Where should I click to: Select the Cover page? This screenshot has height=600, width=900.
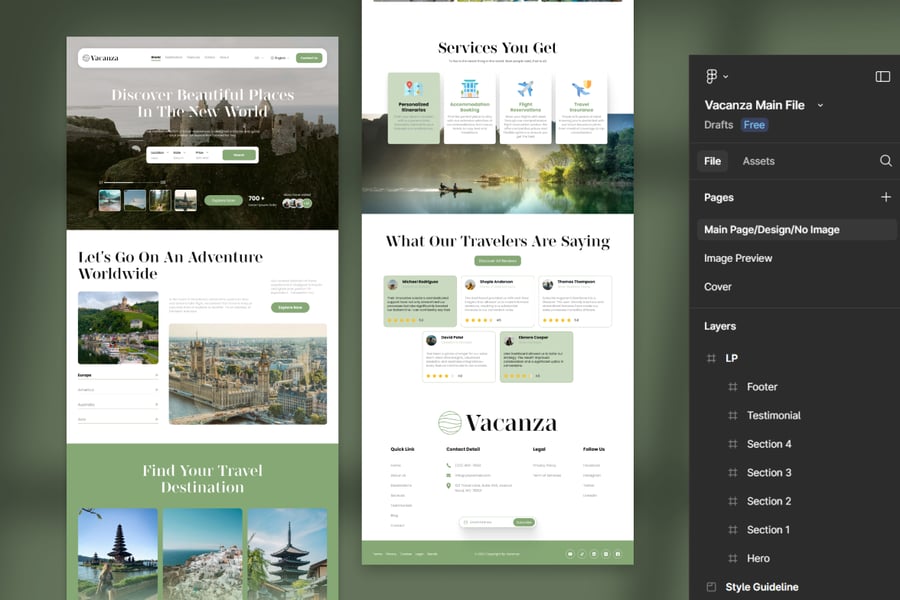tap(718, 287)
